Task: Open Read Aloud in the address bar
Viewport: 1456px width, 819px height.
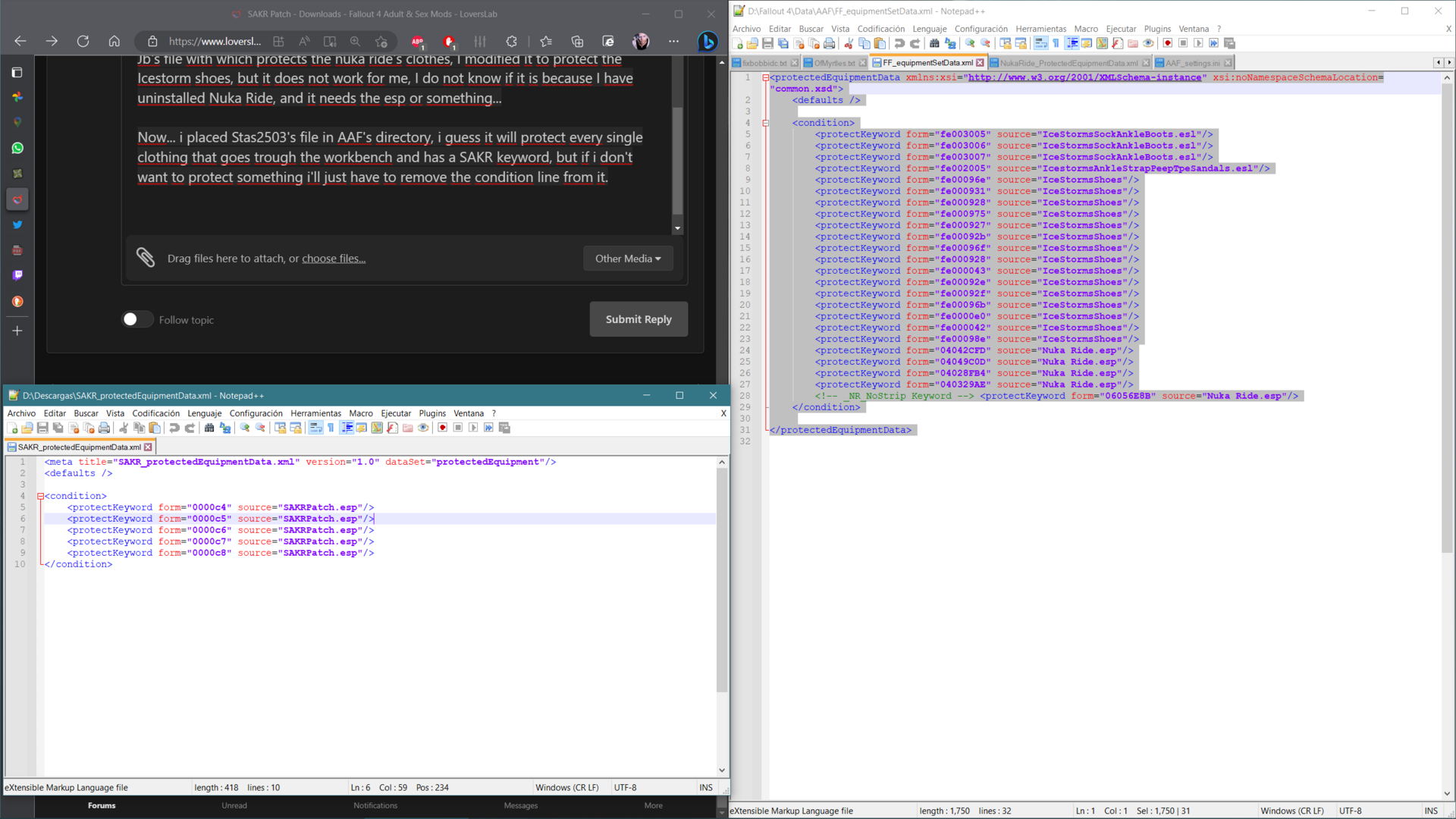Action: tap(304, 42)
